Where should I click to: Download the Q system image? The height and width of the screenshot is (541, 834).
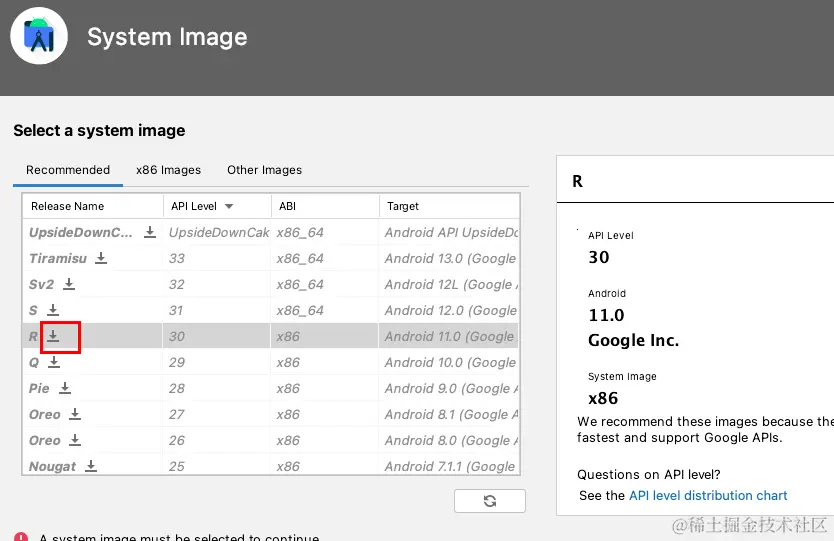pyautogui.click(x=54, y=362)
